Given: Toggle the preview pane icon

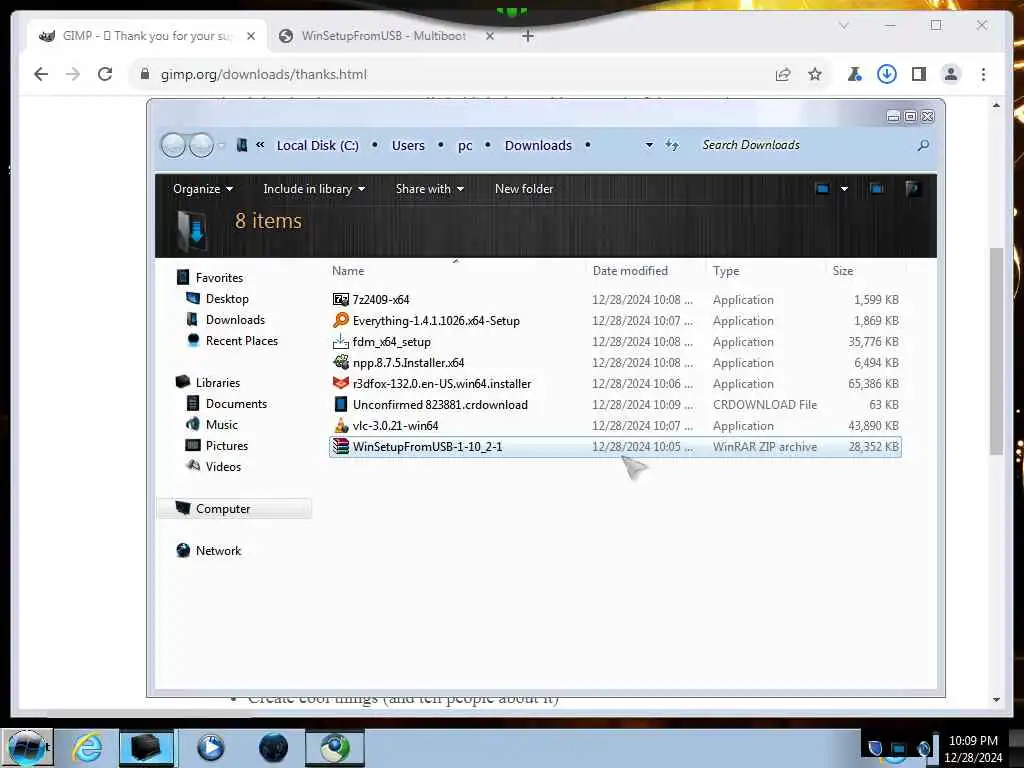Looking at the screenshot, I should coord(876,189).
